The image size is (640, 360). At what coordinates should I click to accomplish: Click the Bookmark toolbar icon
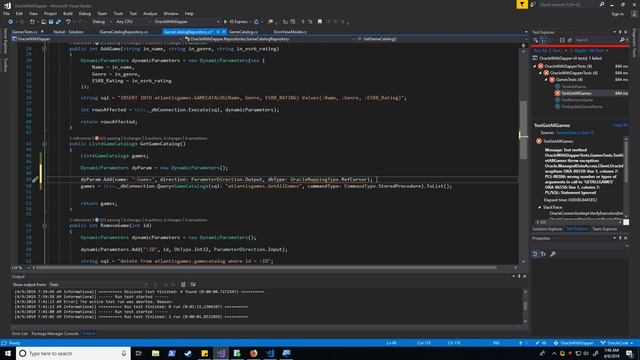pos(320,22)
